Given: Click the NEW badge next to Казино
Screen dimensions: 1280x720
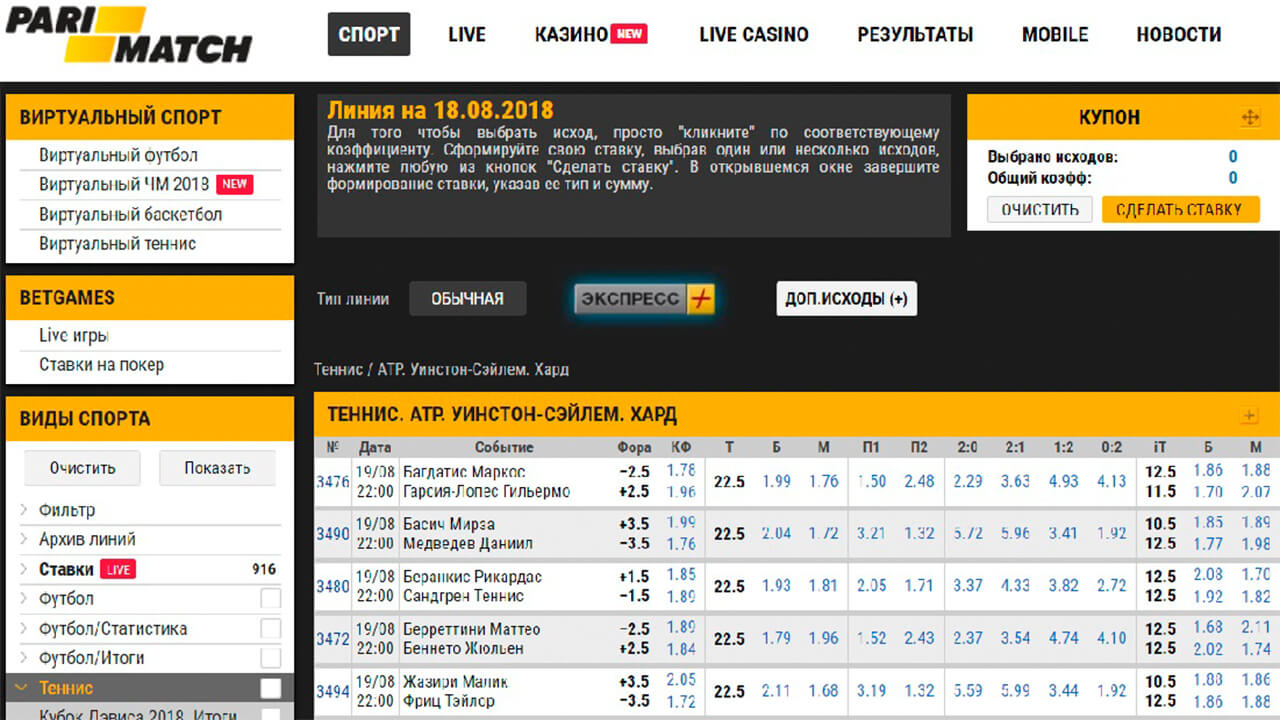Looking at the screenshot, I should [x=630, y=34].
